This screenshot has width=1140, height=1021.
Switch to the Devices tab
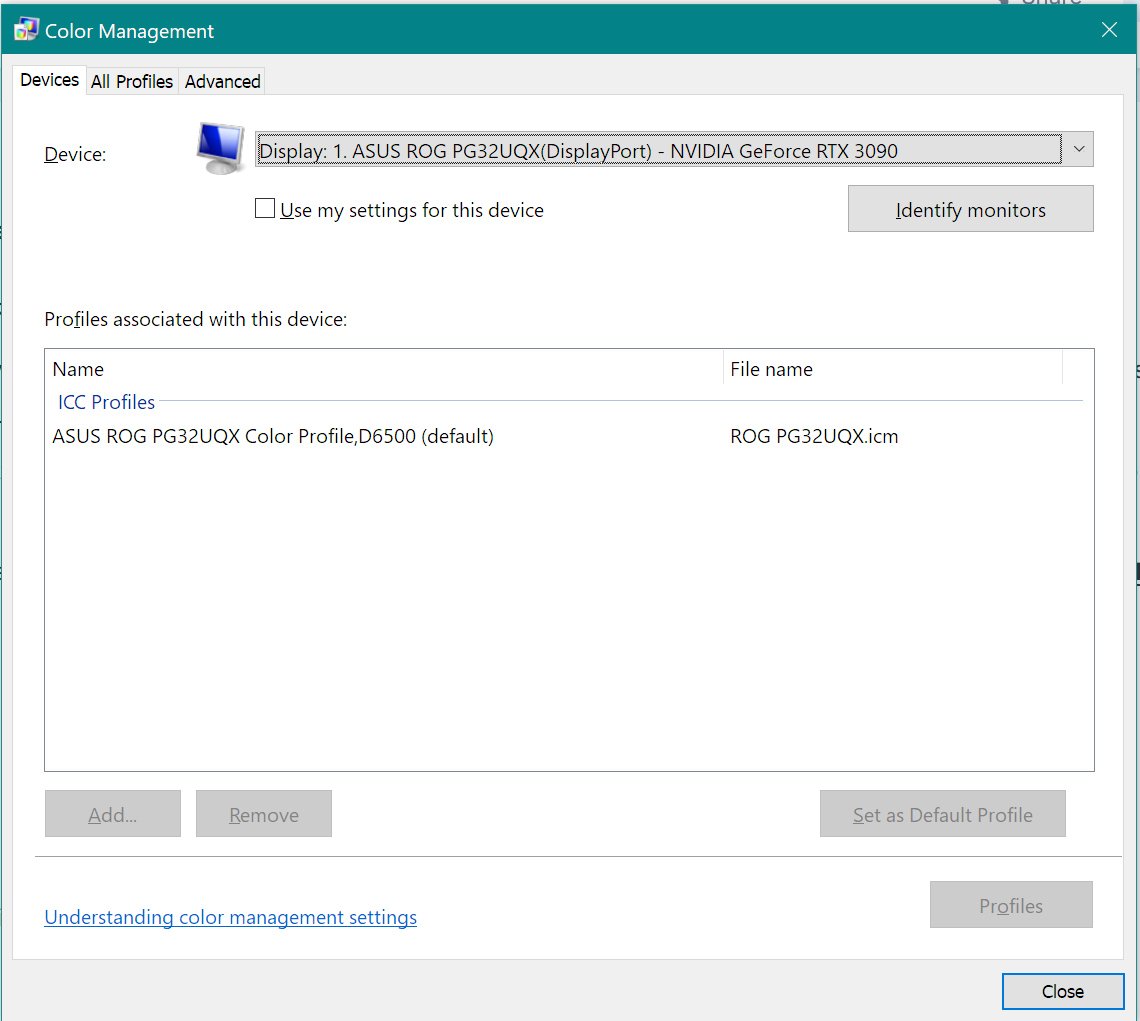49,80
